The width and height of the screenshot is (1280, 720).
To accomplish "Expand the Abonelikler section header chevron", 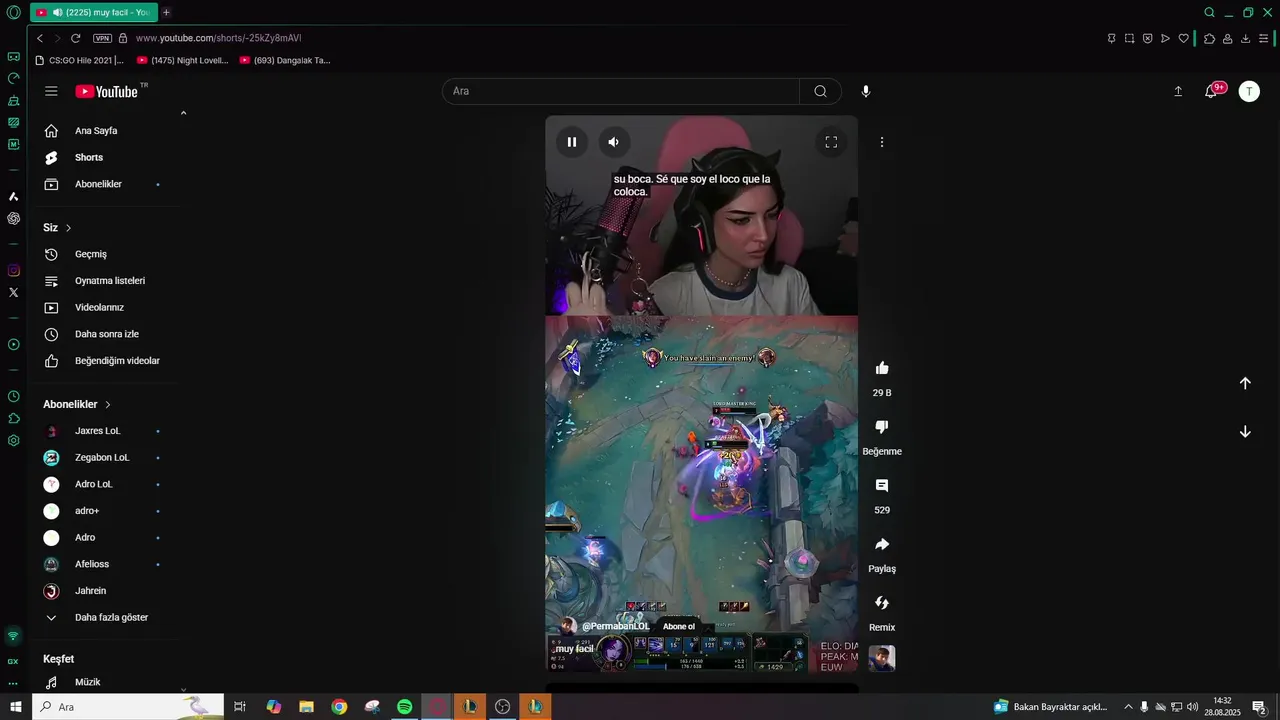I will tap(108, 404).
